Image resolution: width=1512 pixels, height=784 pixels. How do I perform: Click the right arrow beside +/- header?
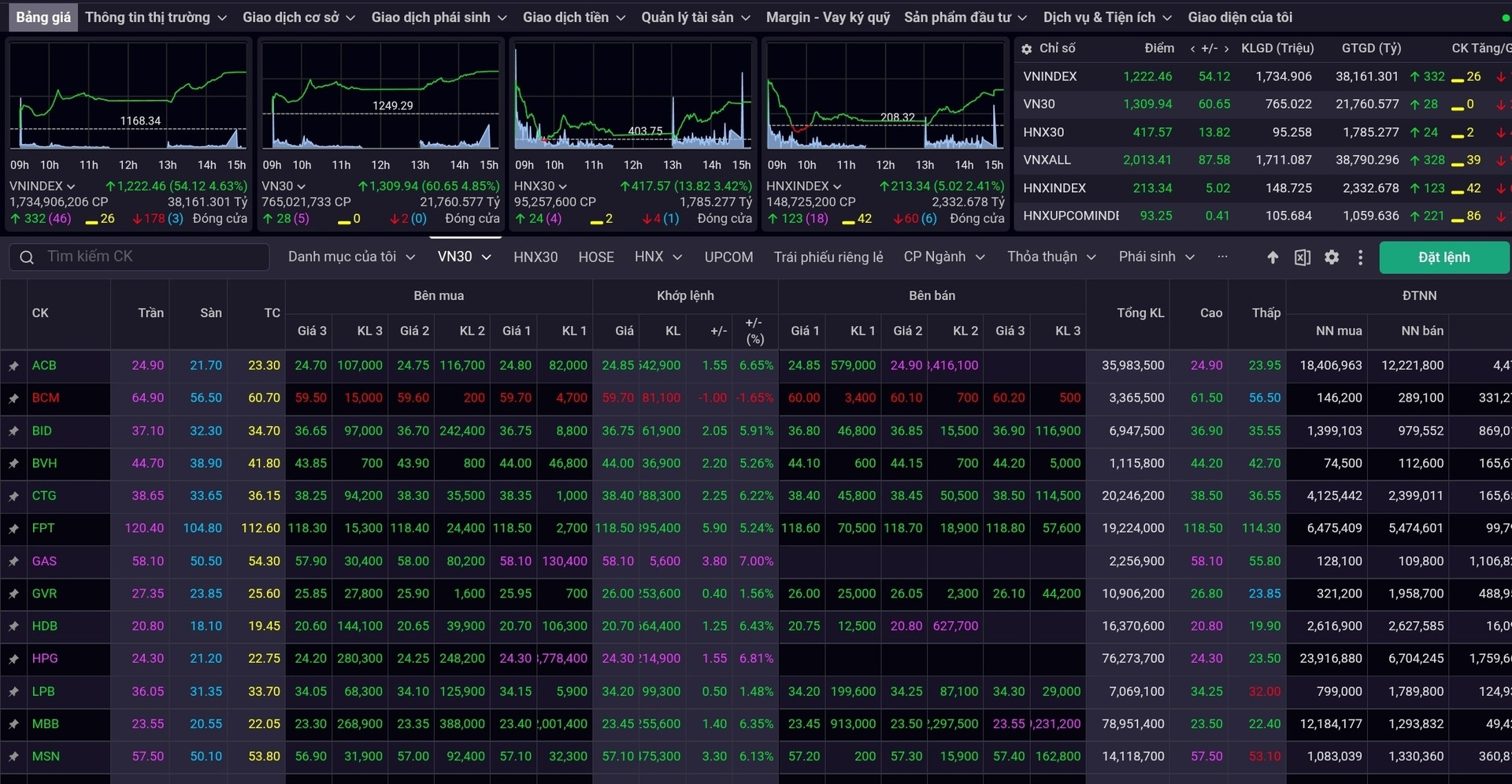(x=1226, y=49)
